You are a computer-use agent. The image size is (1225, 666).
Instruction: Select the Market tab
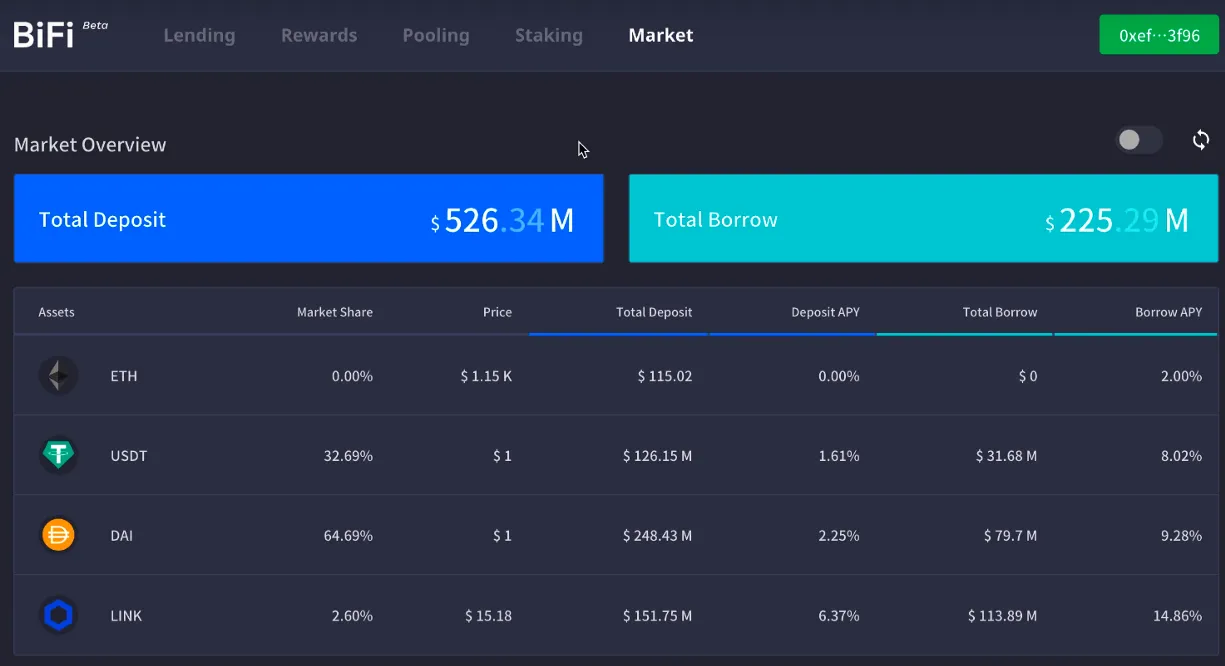click(x=661, y=35)
